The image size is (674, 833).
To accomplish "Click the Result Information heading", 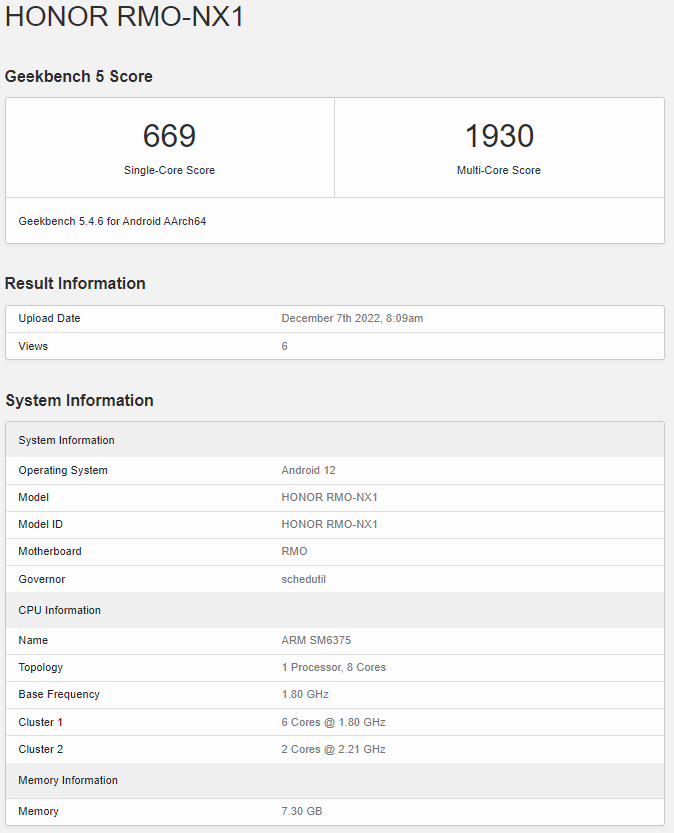I will [x=75, y=284].
